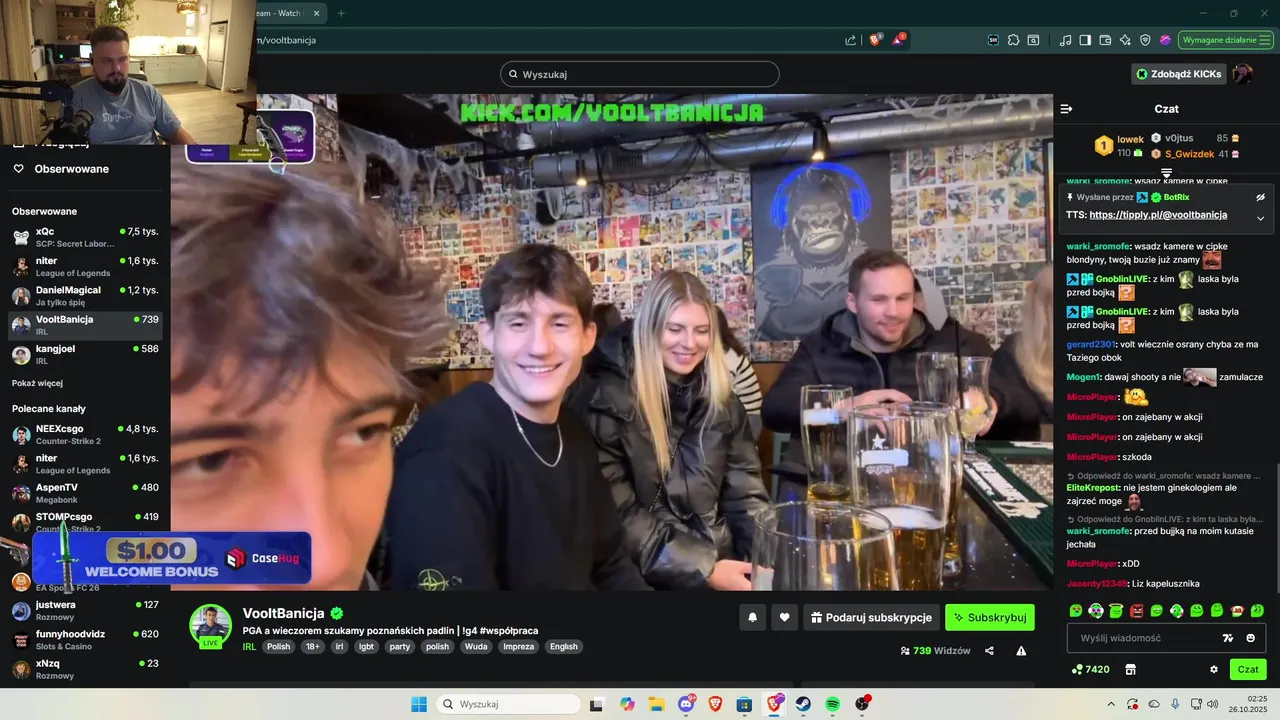Click the first green heart-eyes emote in quick emote bar
The width and height of the screenshot is (1280, 720).
coord(1076,610)
